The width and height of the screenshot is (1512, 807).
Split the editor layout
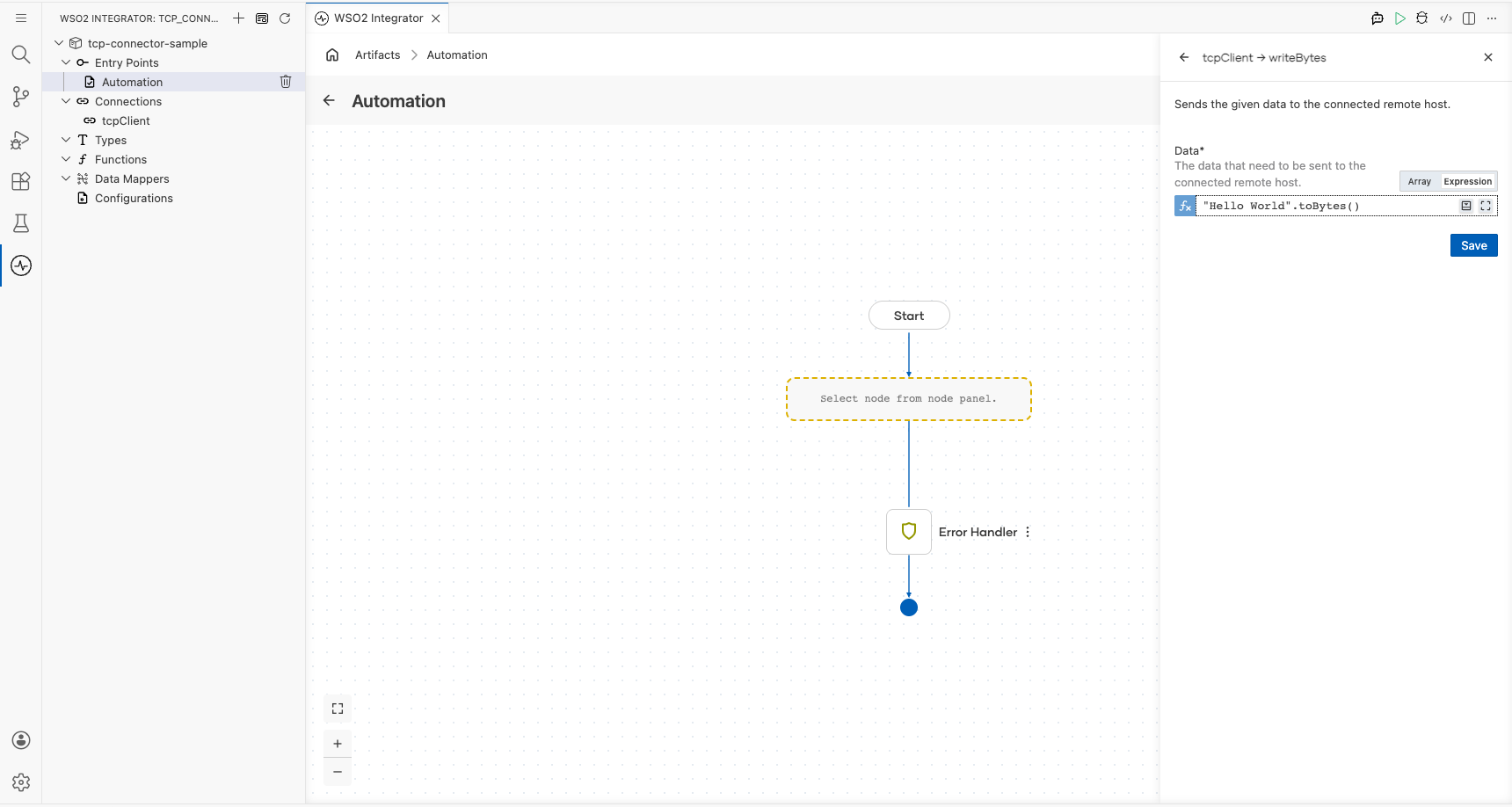point(1469,18)
